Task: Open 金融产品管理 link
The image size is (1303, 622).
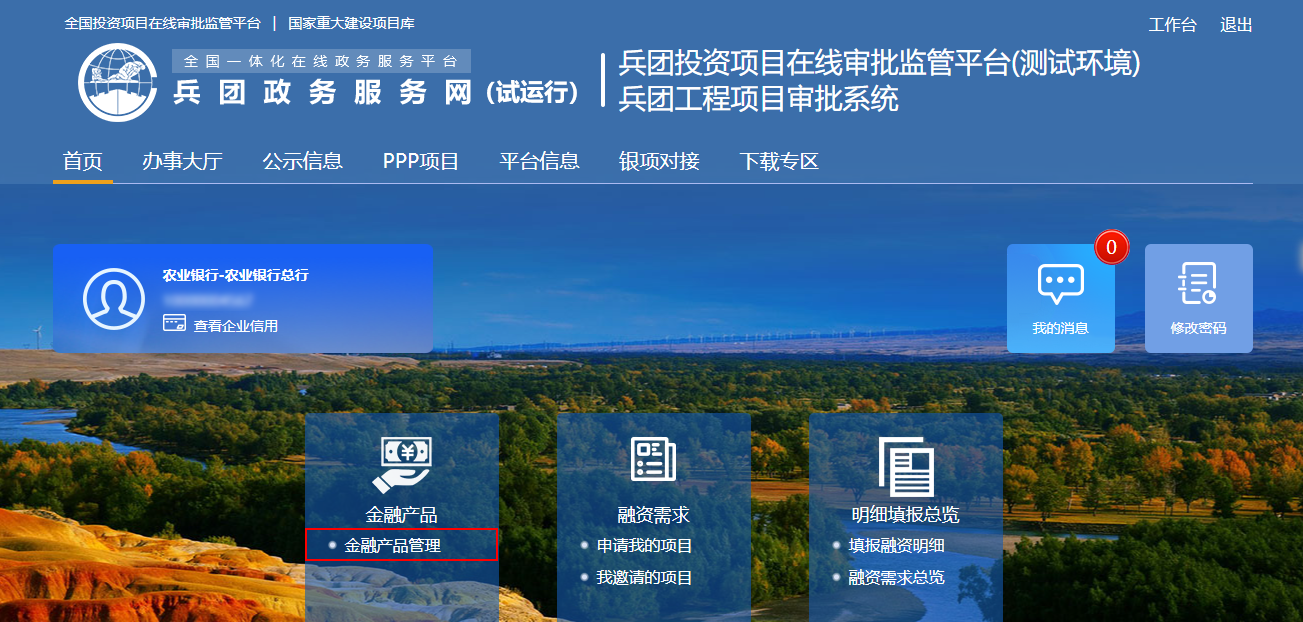Action: [x=392, y=545]
